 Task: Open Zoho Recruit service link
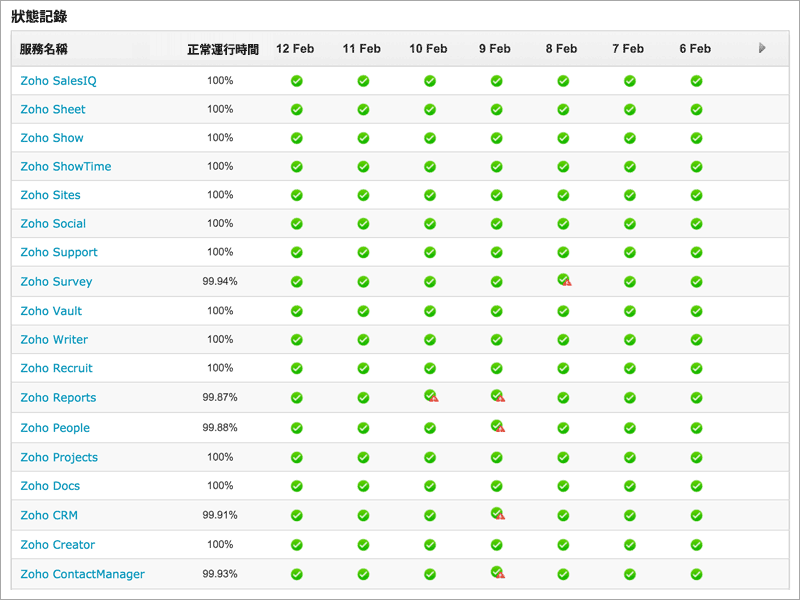(x=57, y=368)
